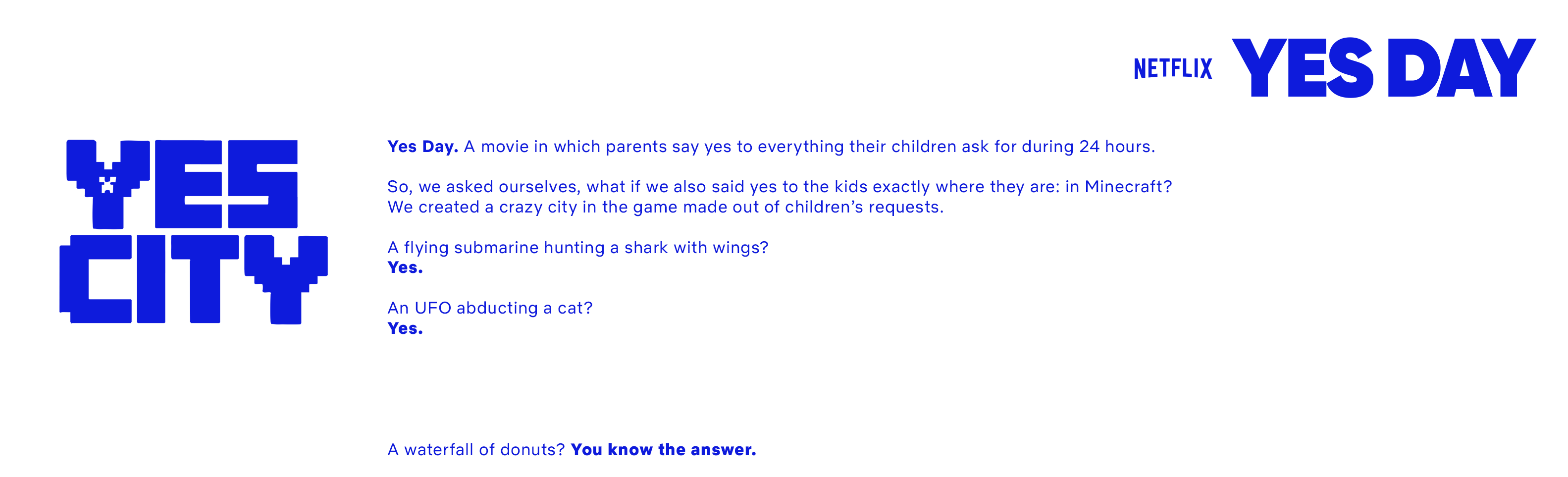The image size is (1568, 477).
Task: Click the Netflix logo
Action: pyautogui.click(x=1172, y=68)
